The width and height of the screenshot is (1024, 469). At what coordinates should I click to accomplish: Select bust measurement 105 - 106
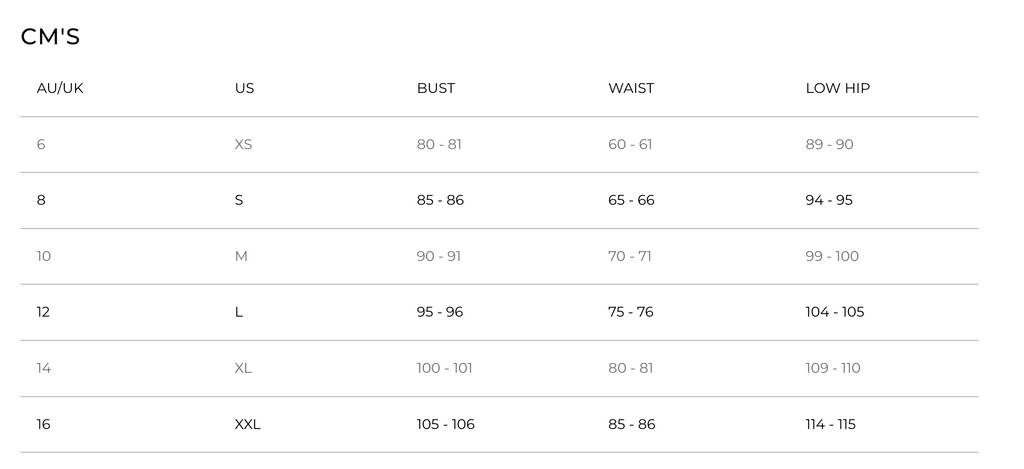(x=445, y=424)
